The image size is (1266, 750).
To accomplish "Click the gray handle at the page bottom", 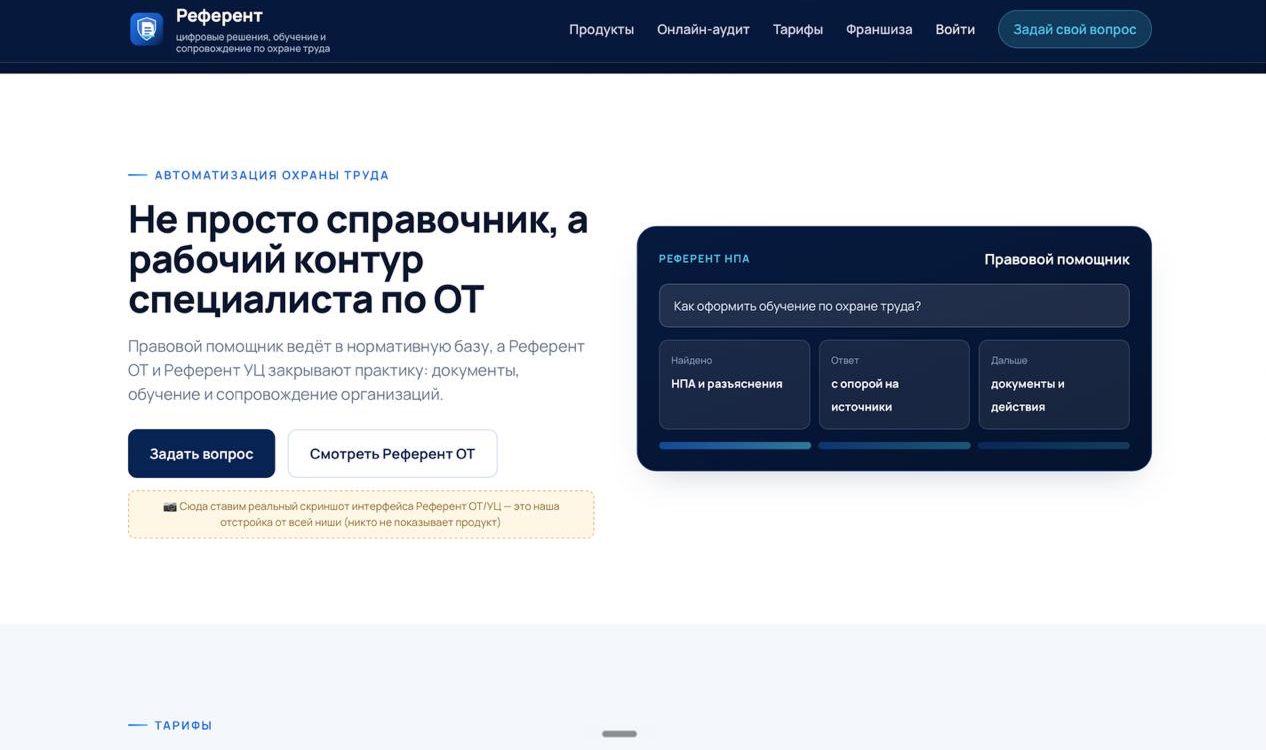I will point(619,734).
